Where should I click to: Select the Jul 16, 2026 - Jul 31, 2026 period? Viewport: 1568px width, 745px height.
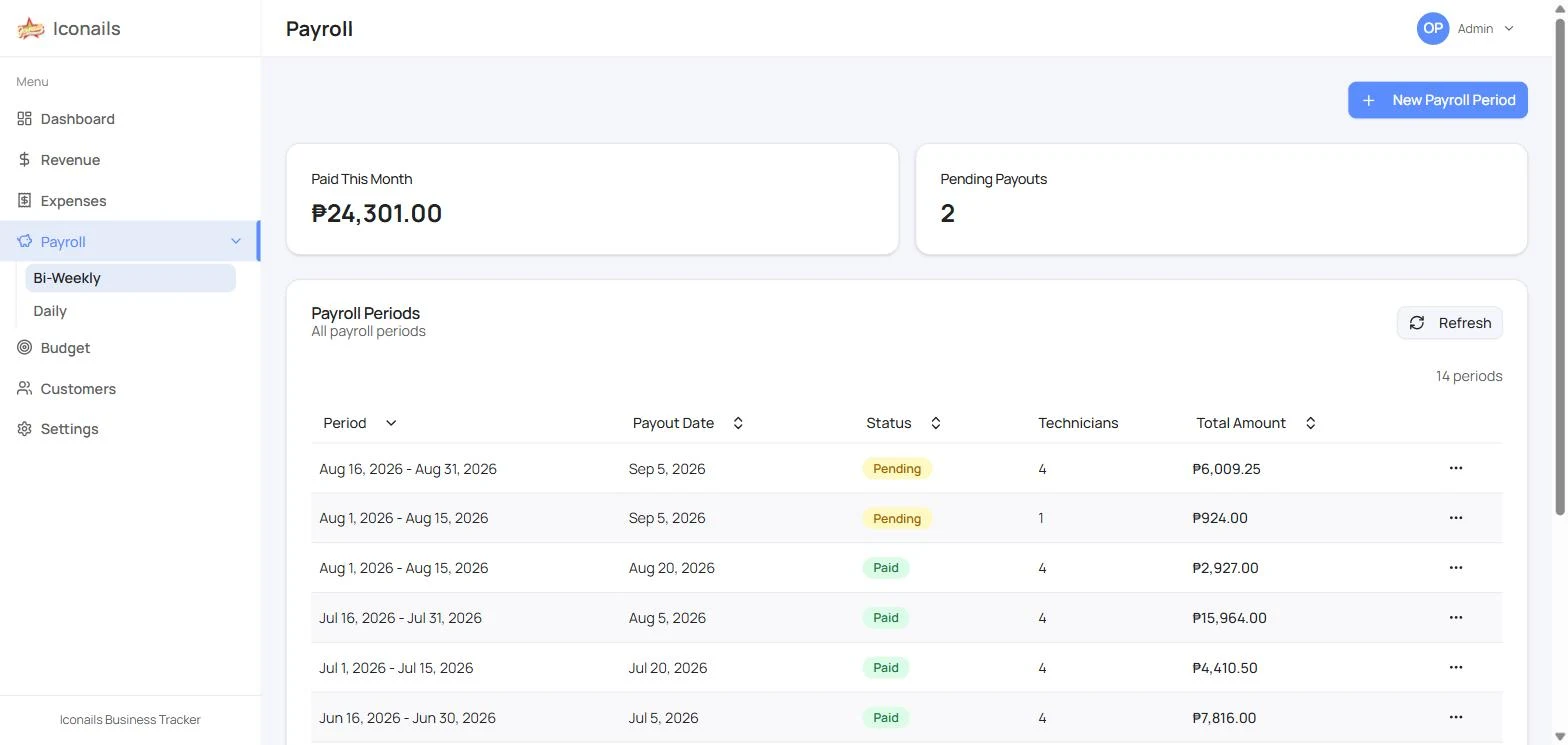pos(400,618)
